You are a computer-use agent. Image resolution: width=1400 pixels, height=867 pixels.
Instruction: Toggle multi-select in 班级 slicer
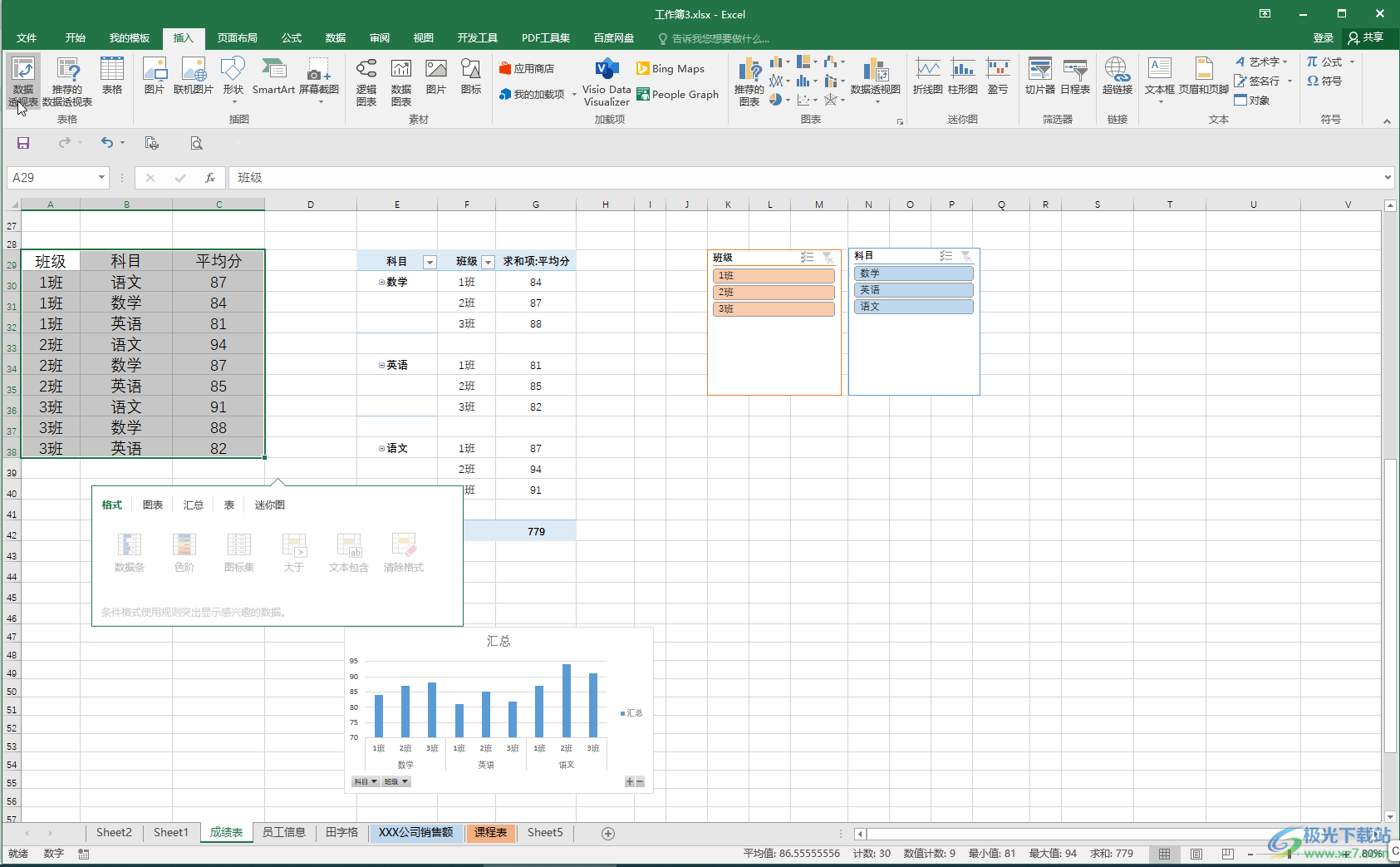(807, 258)
